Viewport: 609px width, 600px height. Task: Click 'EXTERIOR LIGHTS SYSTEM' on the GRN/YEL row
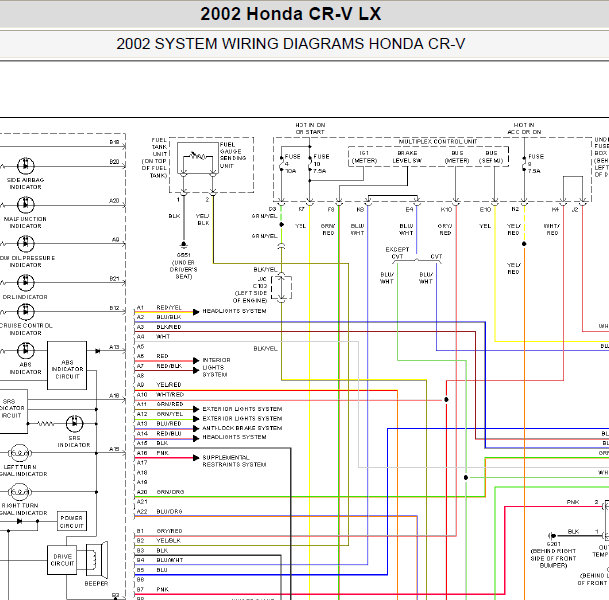[x=242, y=419]
